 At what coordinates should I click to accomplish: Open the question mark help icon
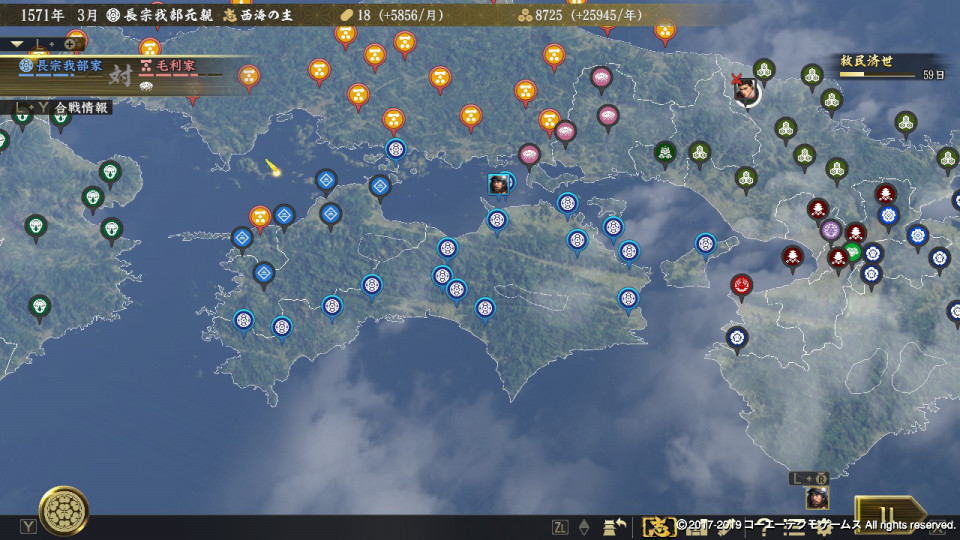[763, 529]
